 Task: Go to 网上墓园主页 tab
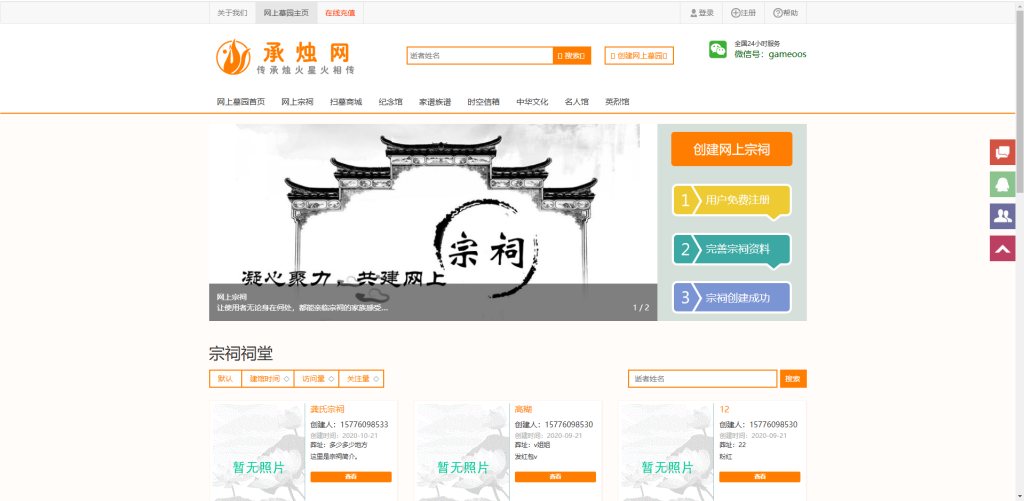click(x=286, y=12)
